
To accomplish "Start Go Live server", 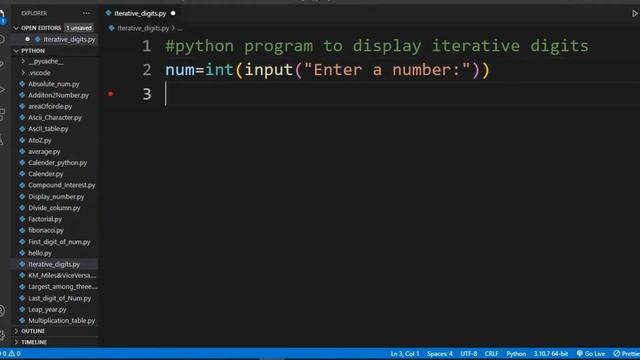I will coord(591,353).
